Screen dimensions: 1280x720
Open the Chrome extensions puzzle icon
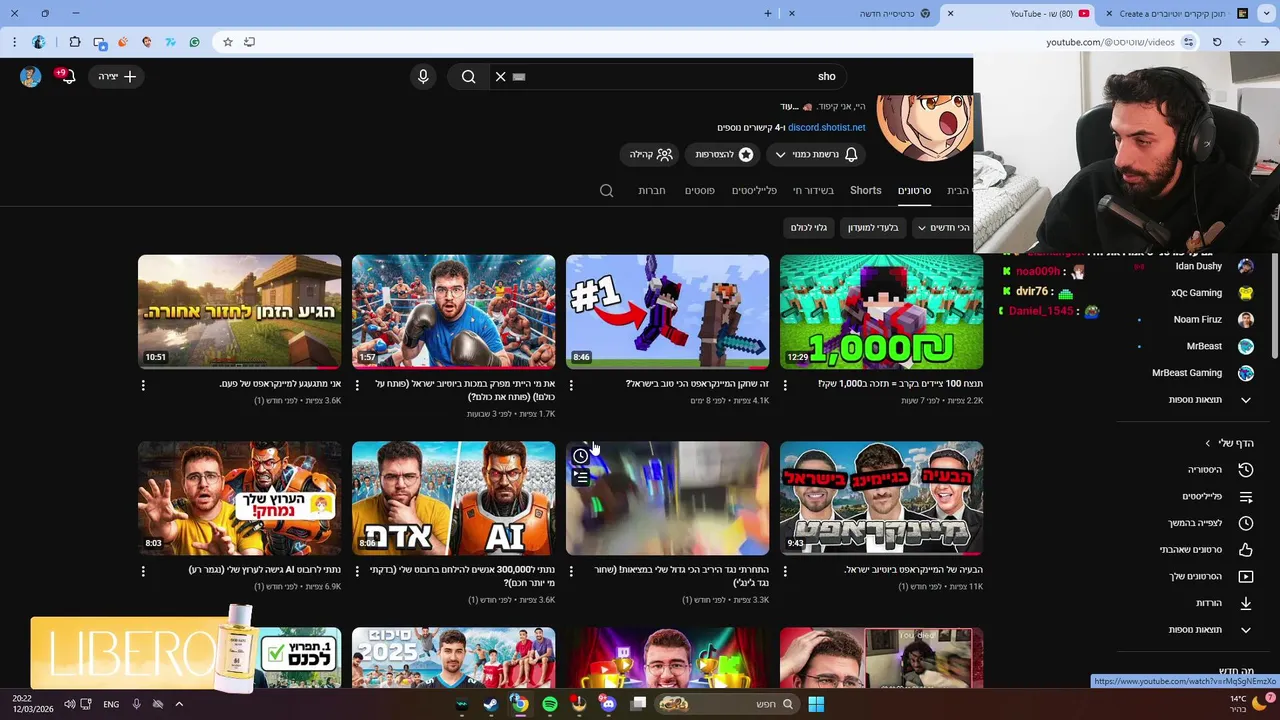click(75, 42)
